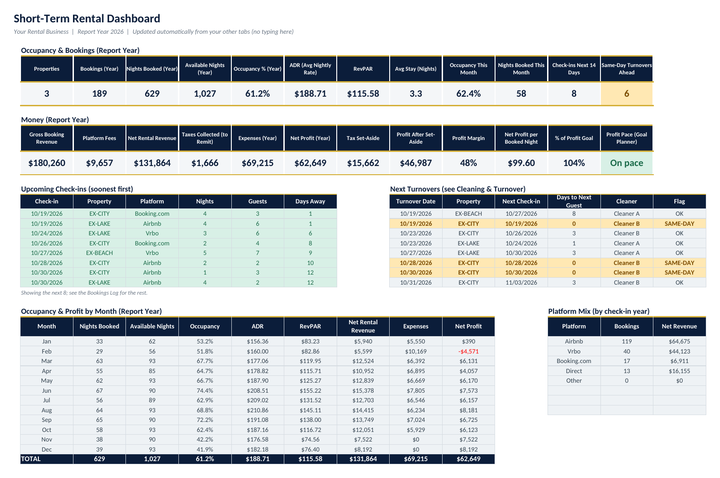
Task: Click the Cleaner header in turnovers table
Action: point(626,201)
